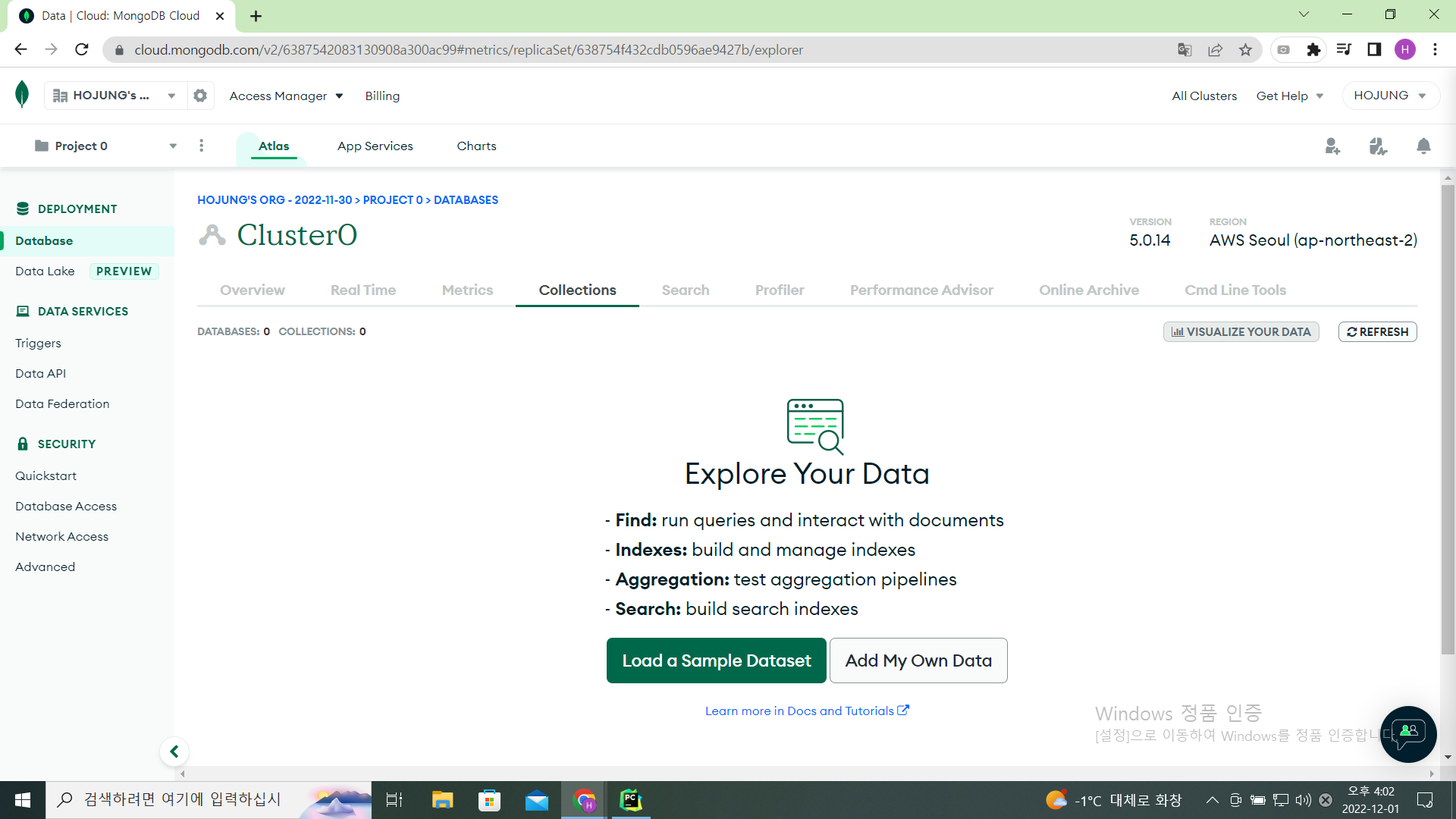Open project activity feed icon
The height and width of the screenshot is (819, 1456).
click(x=1378, y=146)
